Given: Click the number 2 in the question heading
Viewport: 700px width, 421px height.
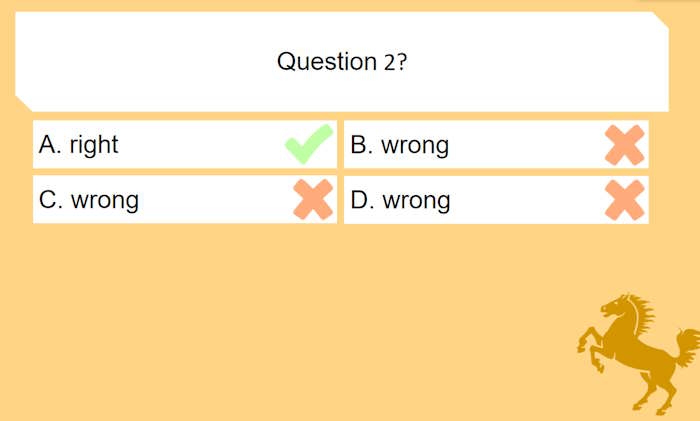Looking at the screenshot, I should [x=389, y=63].
